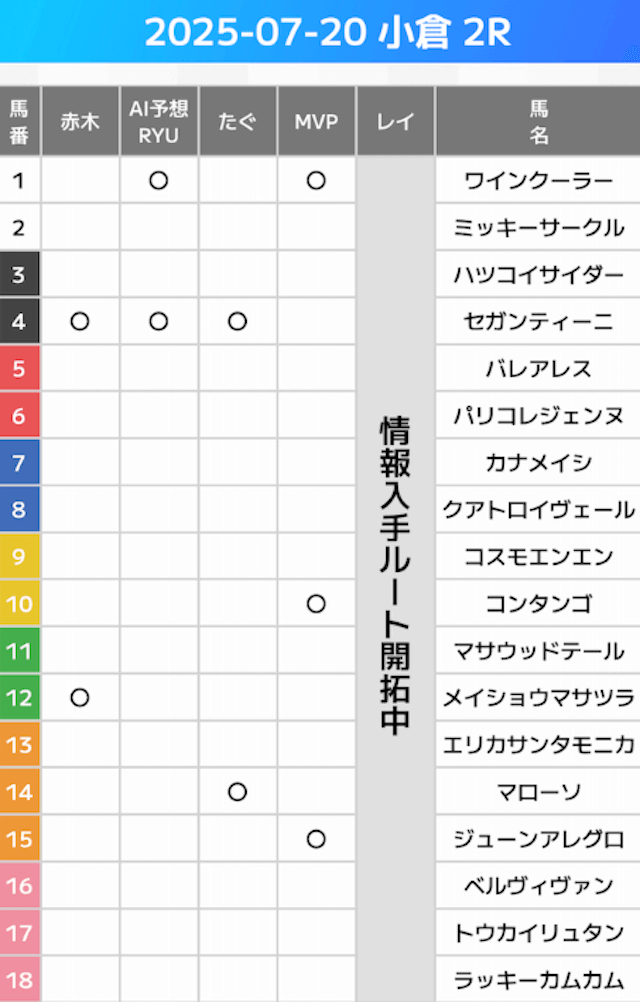
Task: Select the MVP column header
Action: (x=316, y=121)
